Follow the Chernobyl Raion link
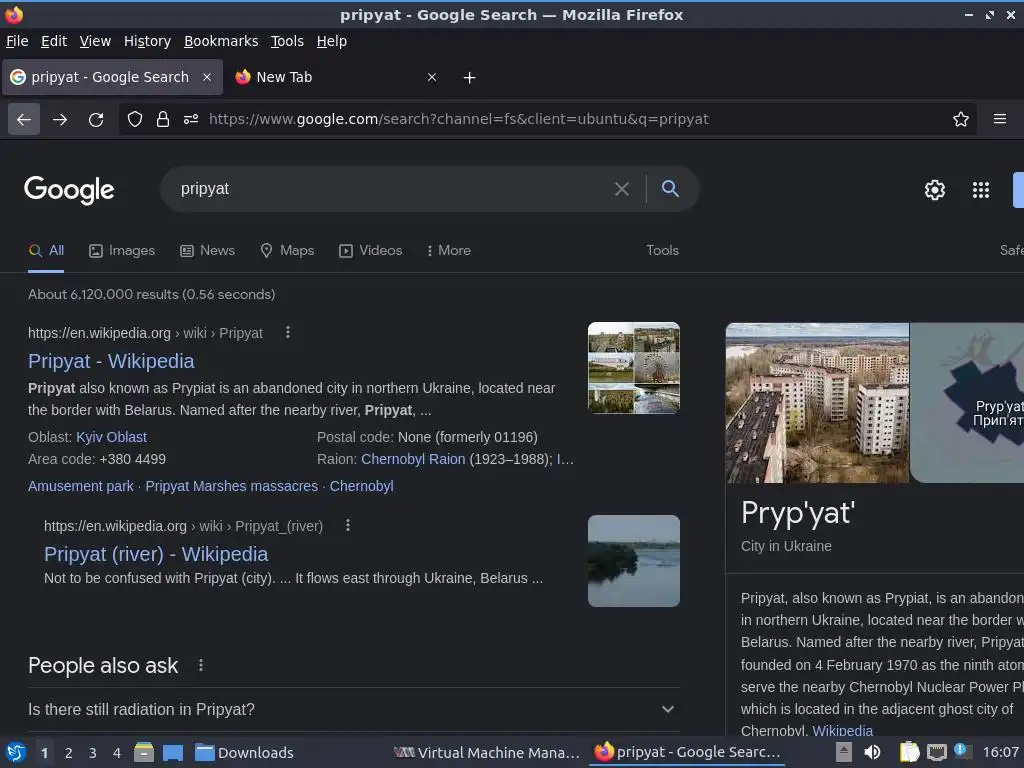This screenshot has width=1024, height=768. pos(413,459)
